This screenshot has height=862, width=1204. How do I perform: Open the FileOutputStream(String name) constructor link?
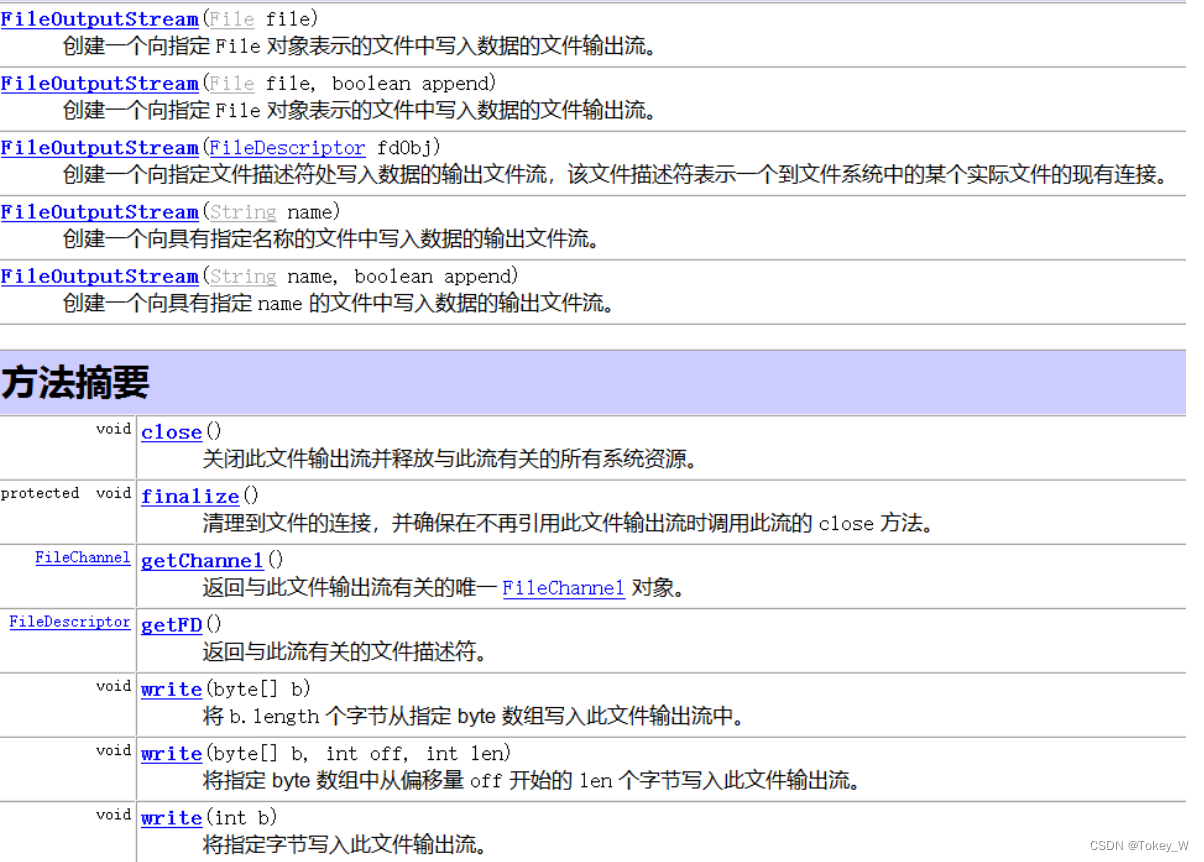coord(98,211)
